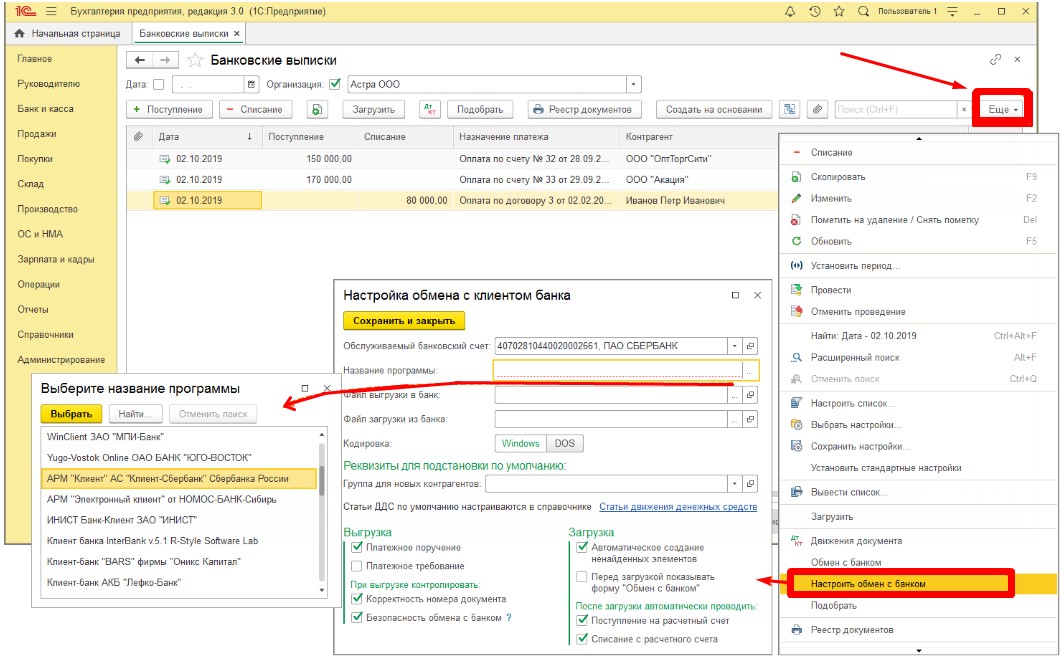The width and height of the screenshot is (1061, 657).
Task: Open Статьи движения денежных средств link
Action: [x=678, y=506]
